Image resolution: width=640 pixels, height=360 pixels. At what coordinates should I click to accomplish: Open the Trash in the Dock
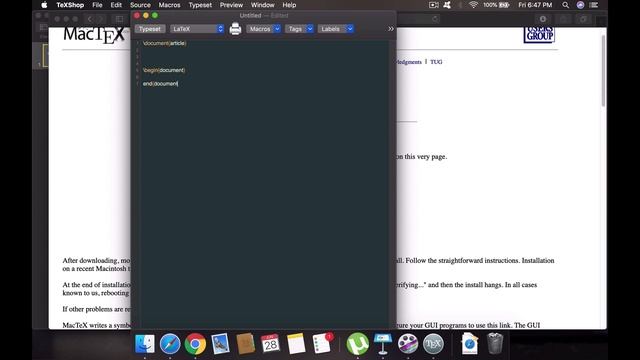(x=495, y=343)
